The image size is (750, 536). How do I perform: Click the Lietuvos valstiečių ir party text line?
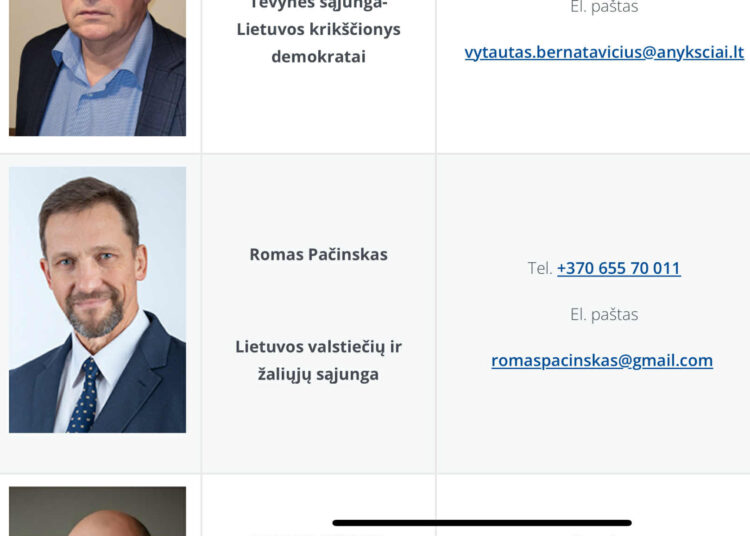(319, 347)
